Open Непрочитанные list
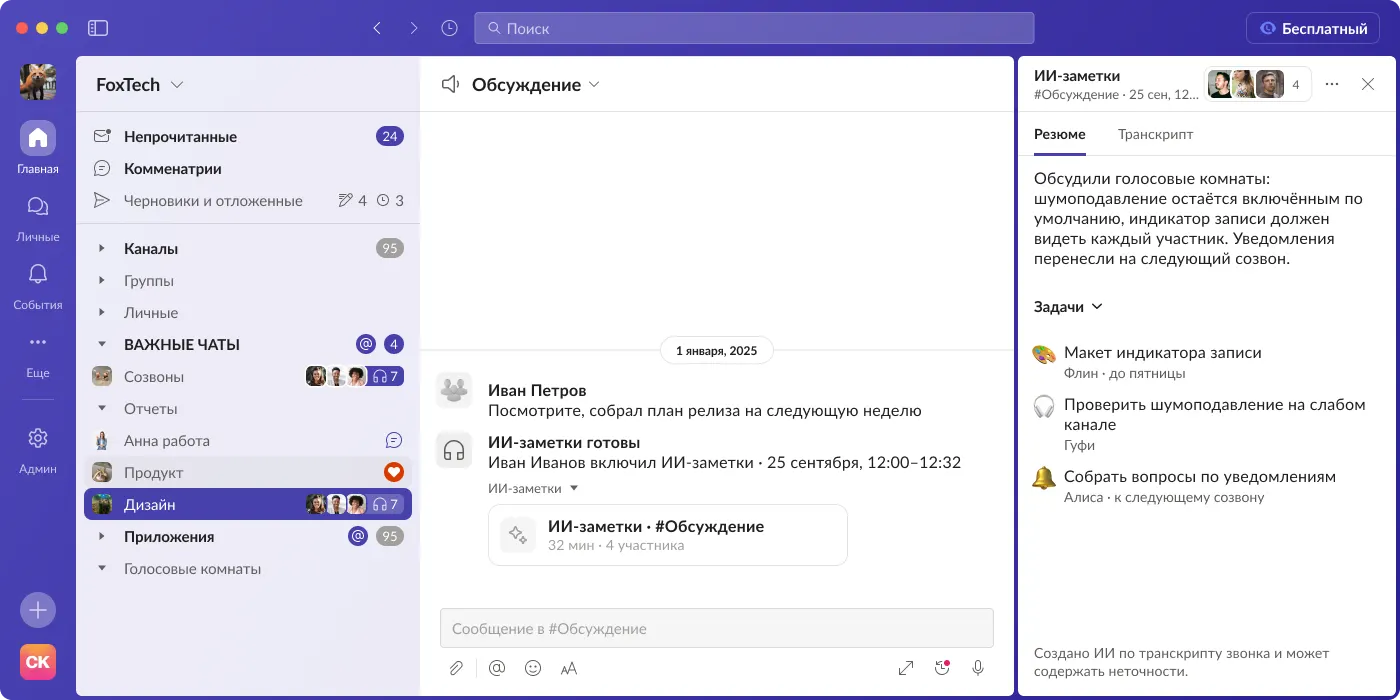 tap(248, 137)
